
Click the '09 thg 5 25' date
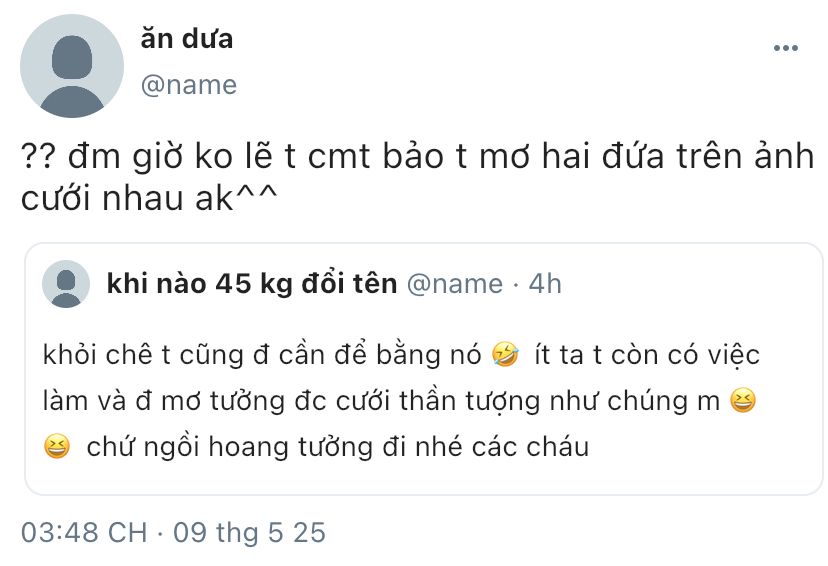249,532
